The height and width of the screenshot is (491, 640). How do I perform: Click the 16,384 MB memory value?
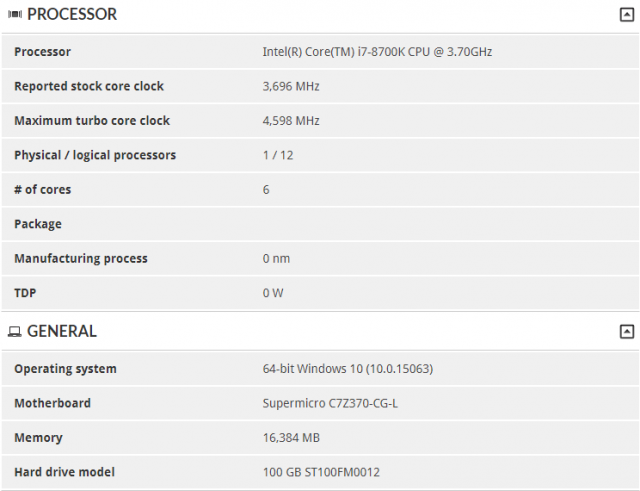(292, 438)
